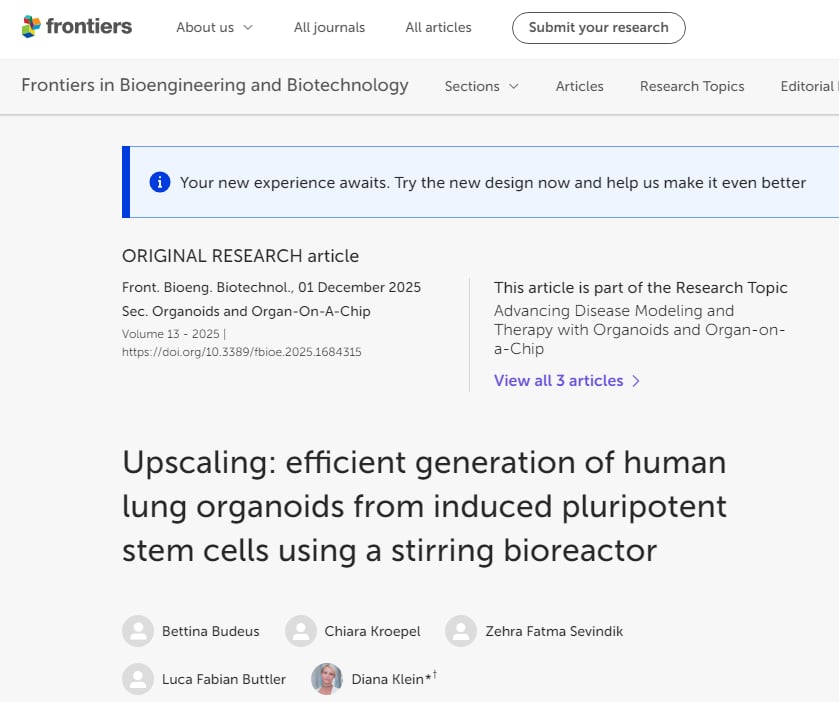
Task: Click the View all 3 articles link
Action: (558, 381)
